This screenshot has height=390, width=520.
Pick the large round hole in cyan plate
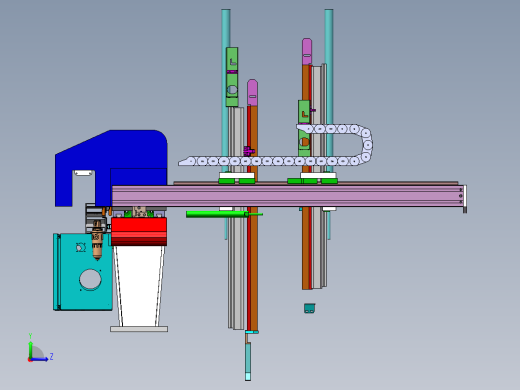click(90, 279)
